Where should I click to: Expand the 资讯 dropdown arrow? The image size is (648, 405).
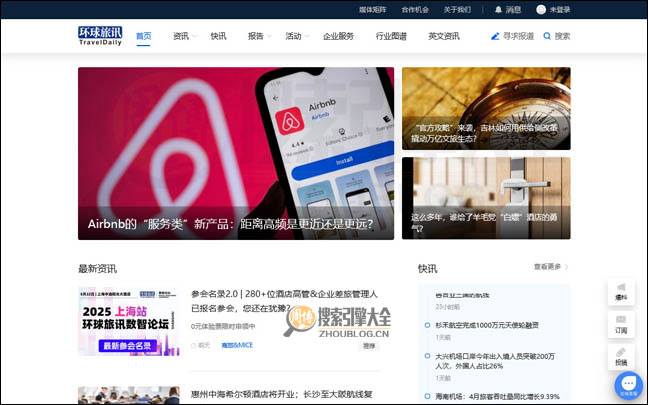195,37
